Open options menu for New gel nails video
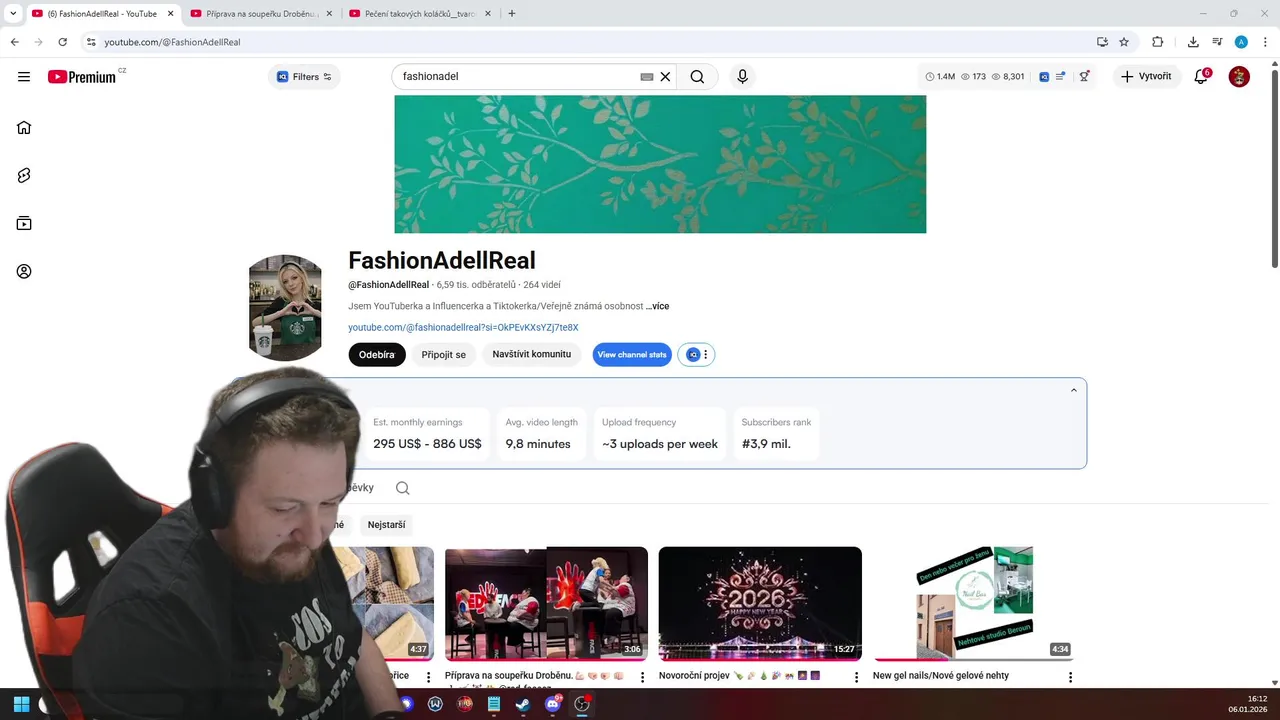 pos(1070,677)
